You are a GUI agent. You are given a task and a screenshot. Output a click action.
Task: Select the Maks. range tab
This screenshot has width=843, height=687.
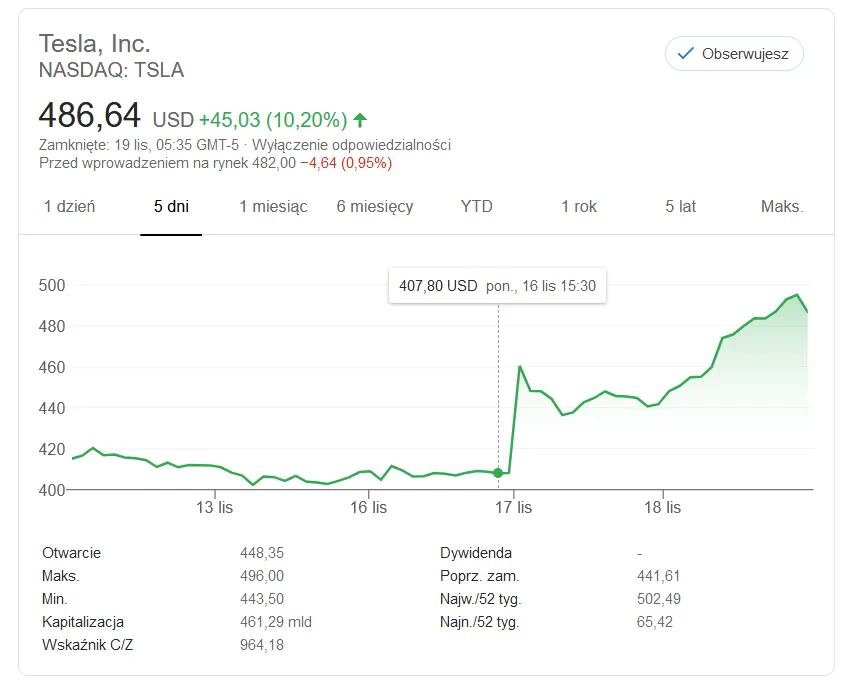782,206
